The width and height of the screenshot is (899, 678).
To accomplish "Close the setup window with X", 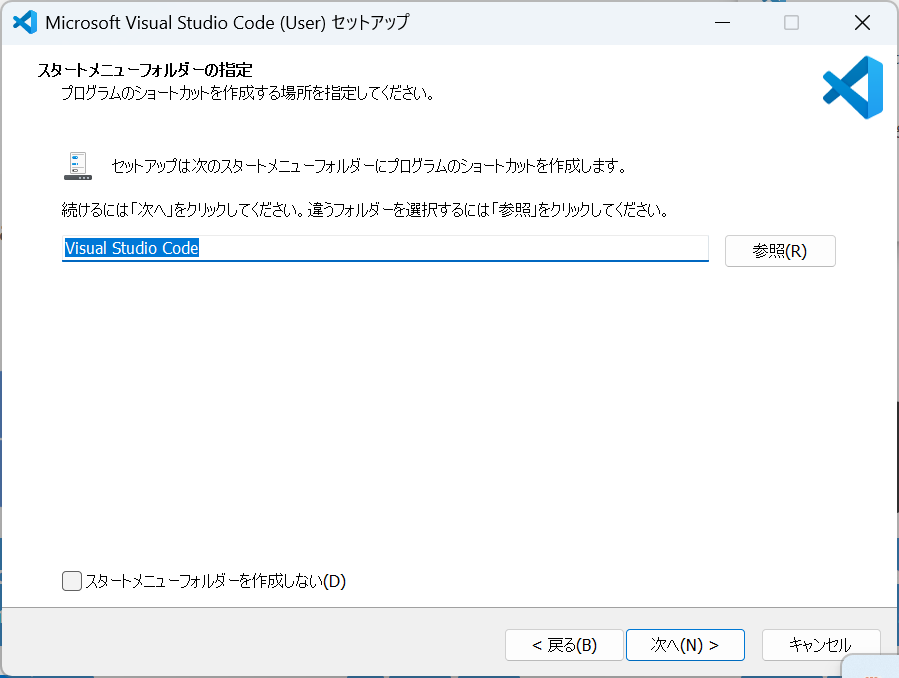I will coord(862,22).
